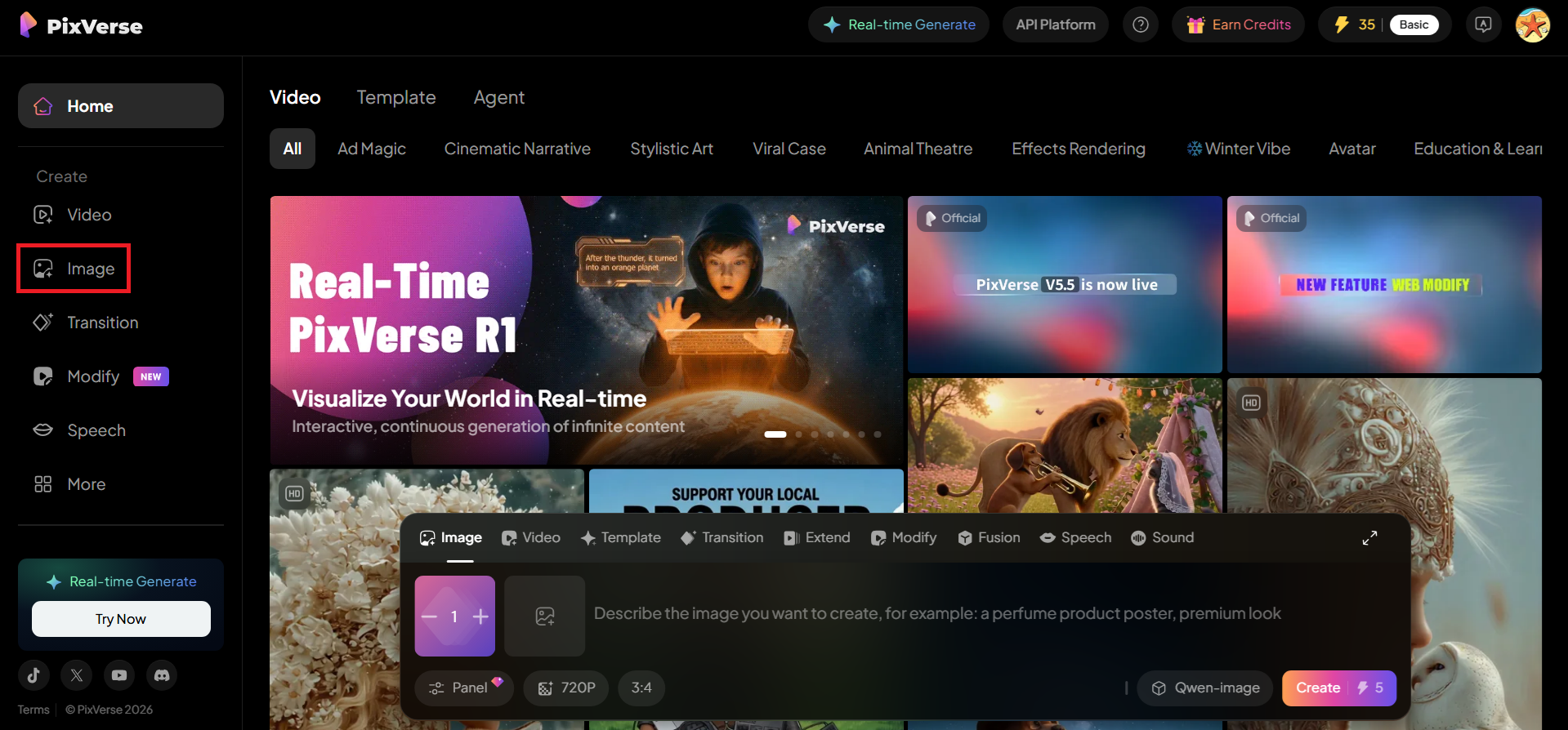
Task: Select the Modify tab in creation panel
Action: pyautogui.click(x=904, y=537)
